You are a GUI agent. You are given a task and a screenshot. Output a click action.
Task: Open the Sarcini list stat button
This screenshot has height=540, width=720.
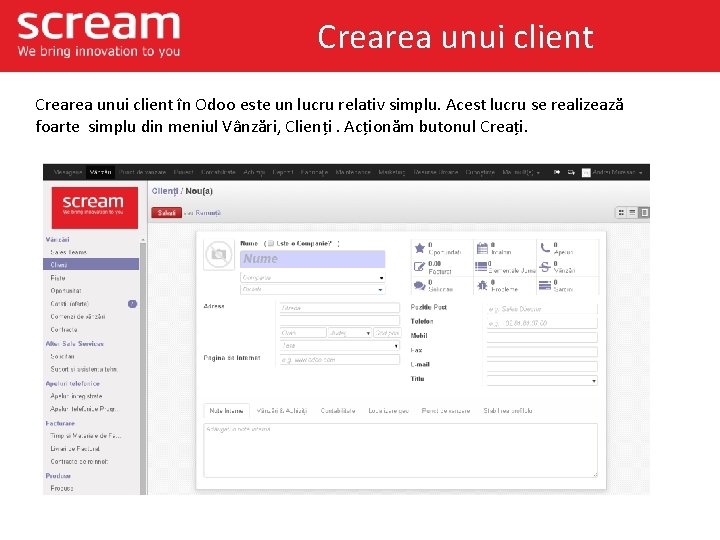click(x=568, y=286)
